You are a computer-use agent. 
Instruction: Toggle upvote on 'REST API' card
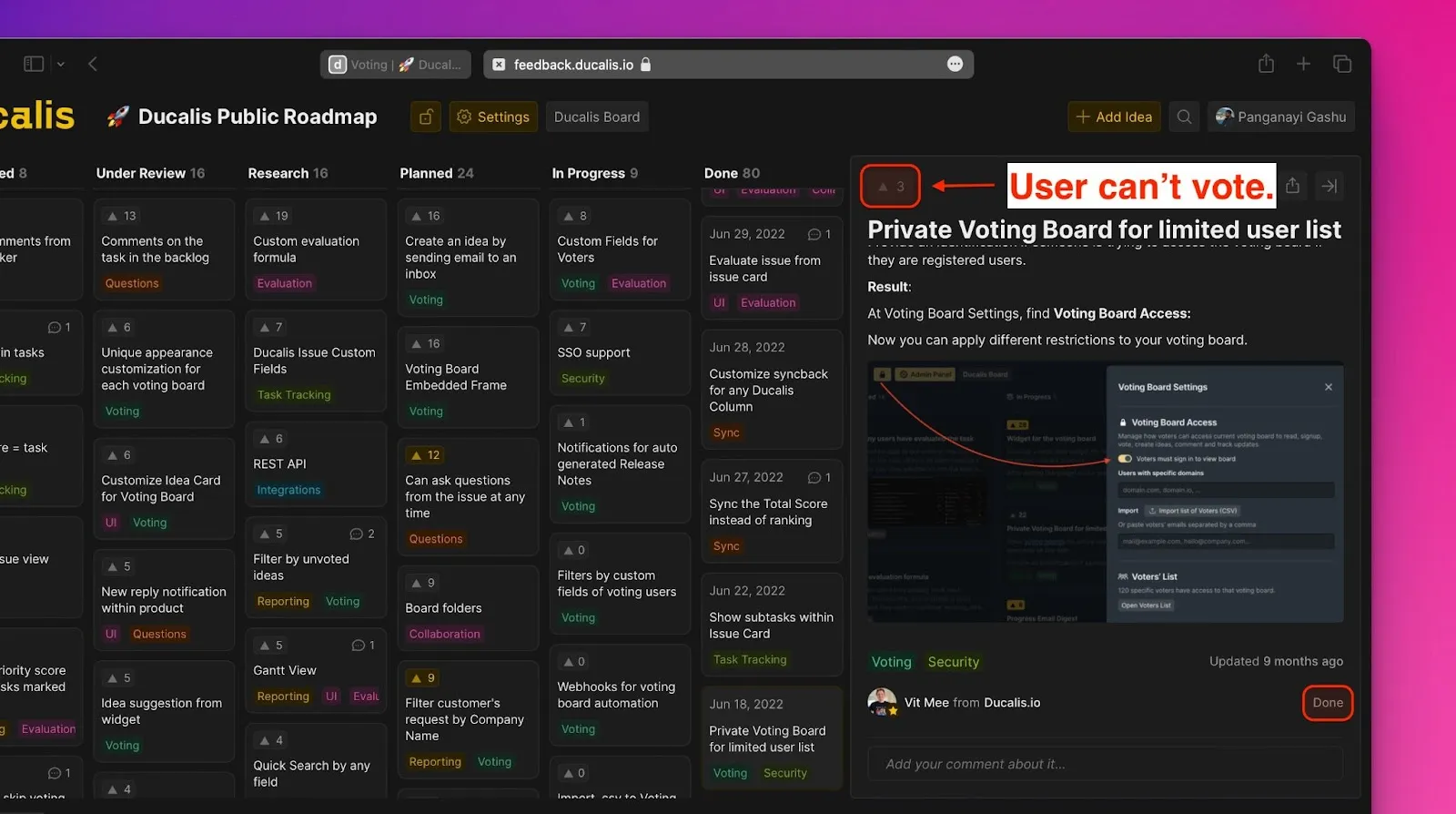(x=271, y=439)
